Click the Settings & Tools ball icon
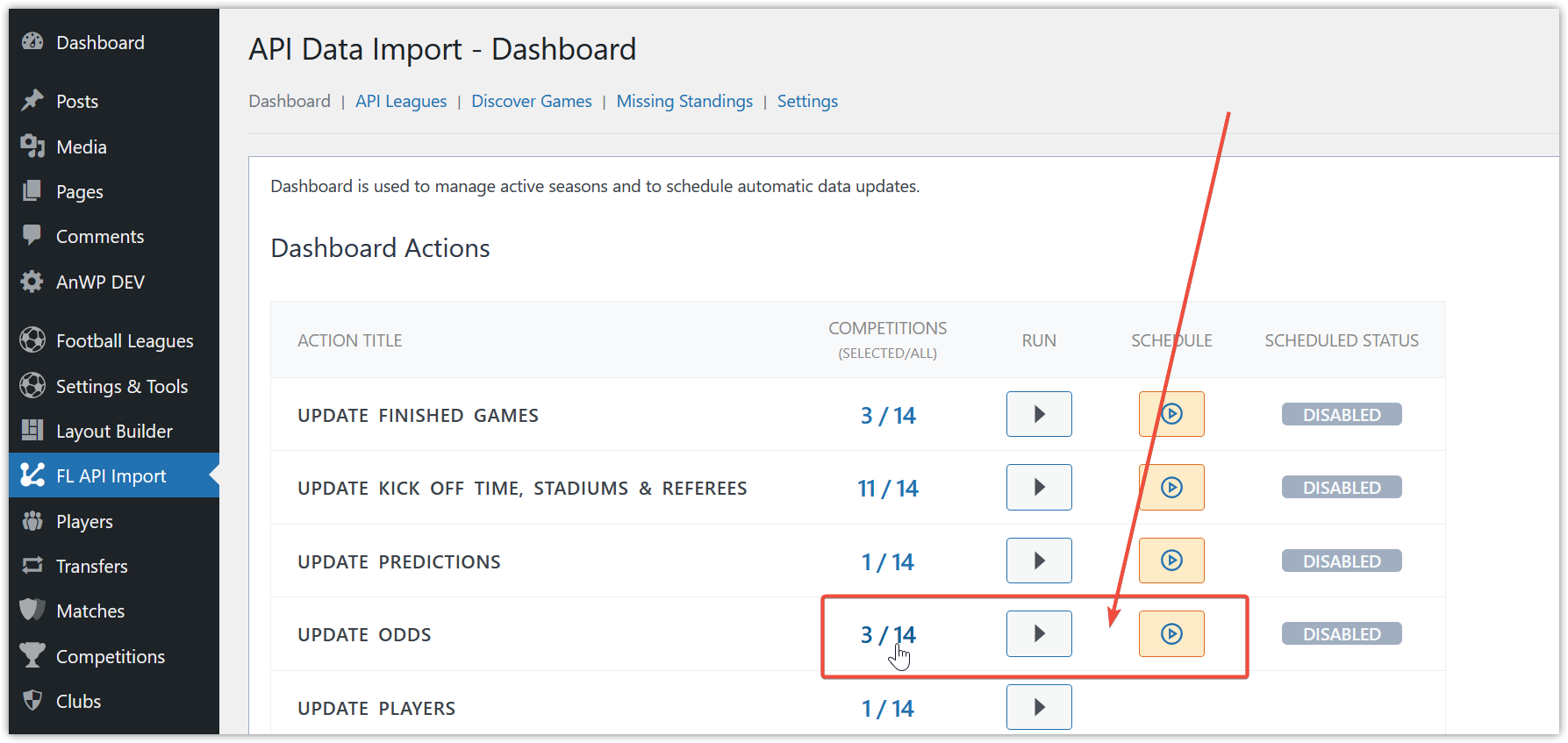 coord(32,385)
